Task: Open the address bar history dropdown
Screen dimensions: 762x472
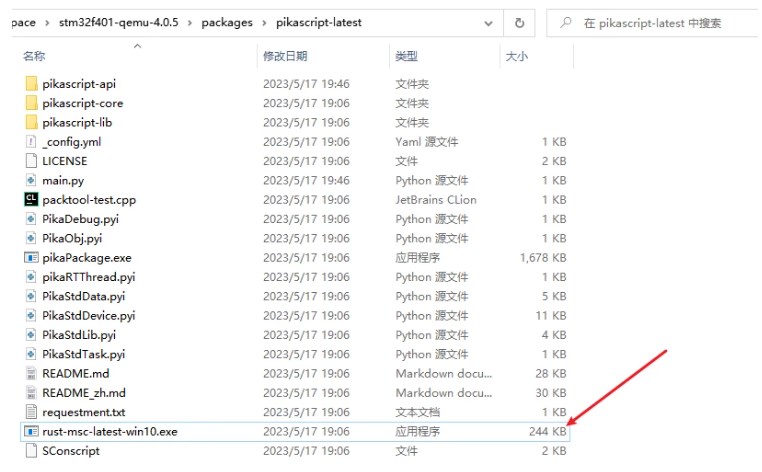Action: pos(488,23)
